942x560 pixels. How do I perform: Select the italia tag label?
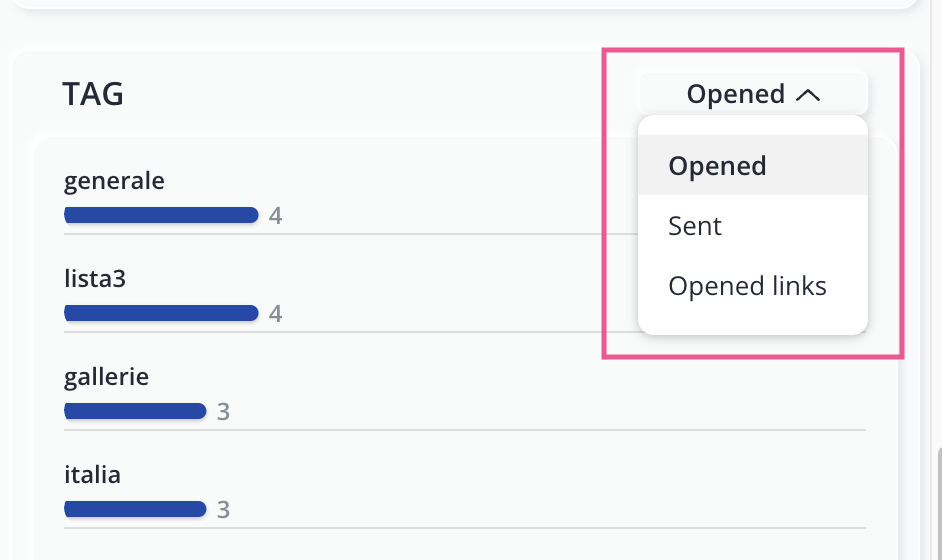click(92, 474)
